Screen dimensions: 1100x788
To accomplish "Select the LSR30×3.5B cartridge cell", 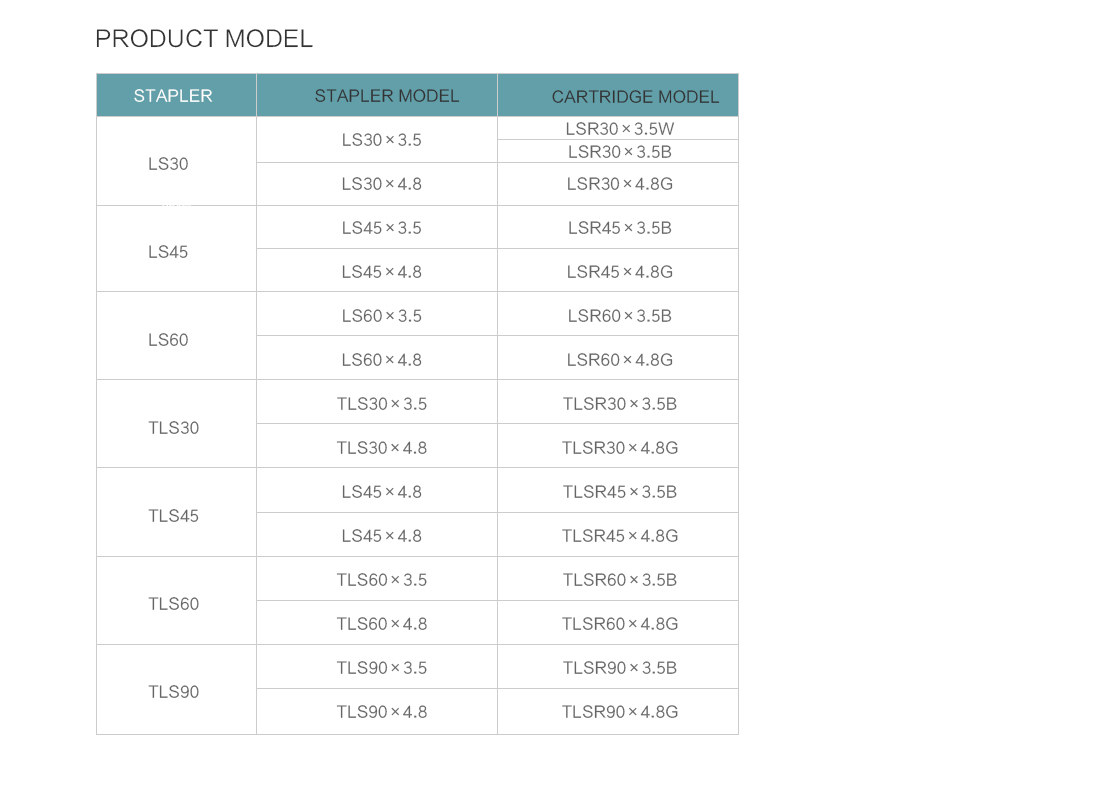I will 618,152.
